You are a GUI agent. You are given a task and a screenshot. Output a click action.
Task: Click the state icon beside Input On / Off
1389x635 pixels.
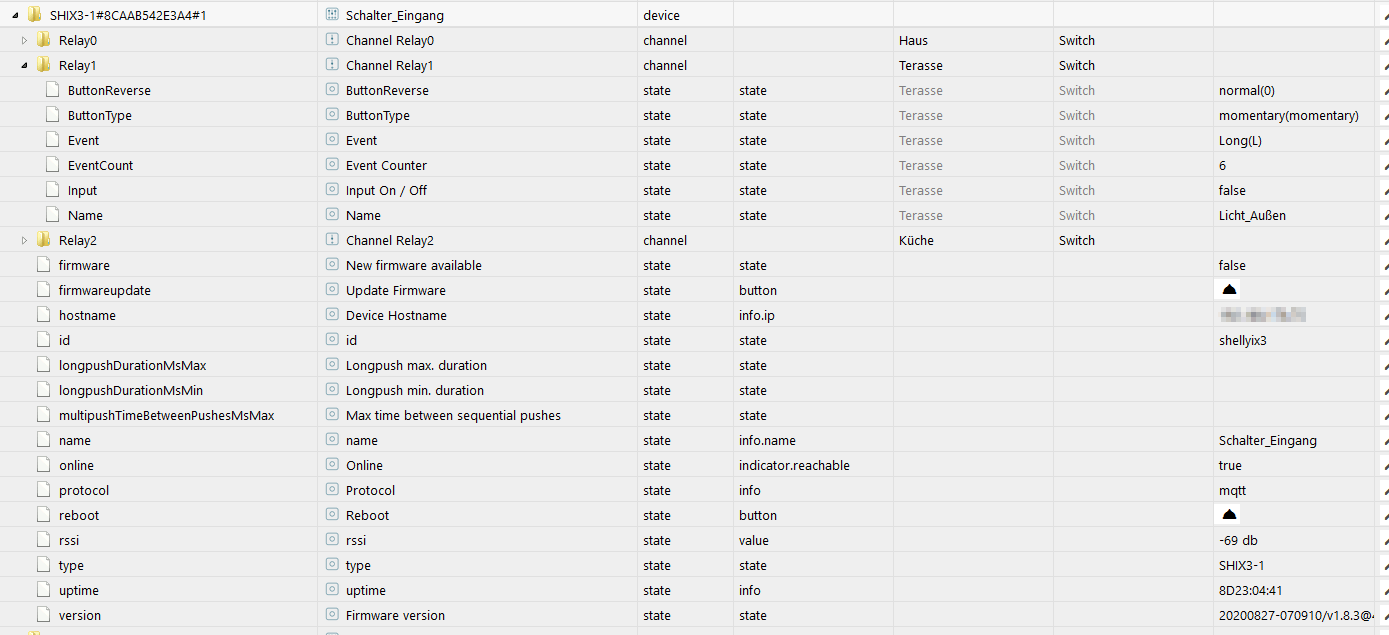tap(332, 190)
